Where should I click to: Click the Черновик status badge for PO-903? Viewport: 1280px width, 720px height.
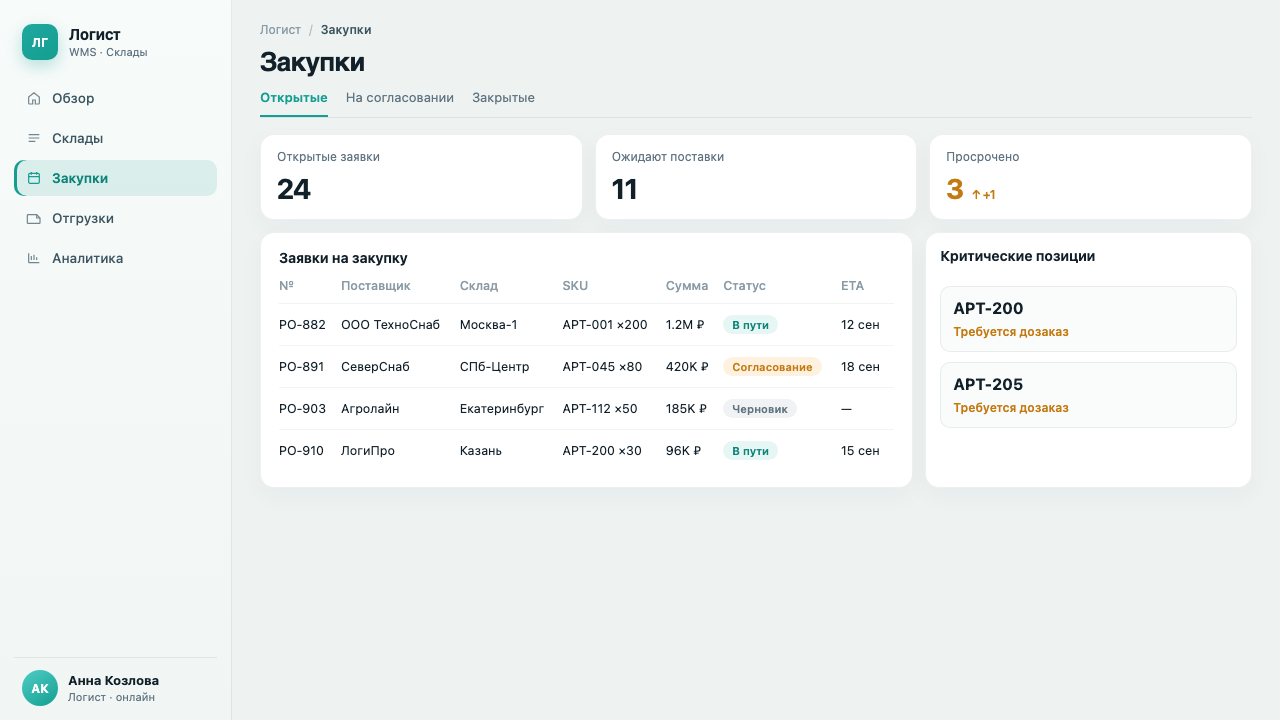click(x=760, y=409)
